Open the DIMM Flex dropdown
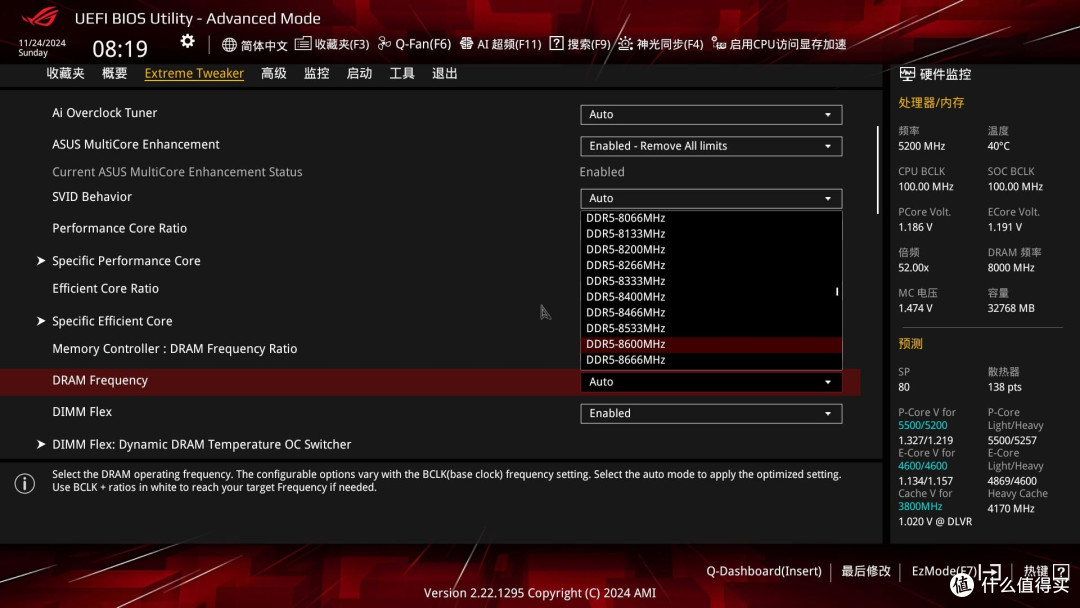This screenshot has width=1080, height=608. click(x=711, y=413)
